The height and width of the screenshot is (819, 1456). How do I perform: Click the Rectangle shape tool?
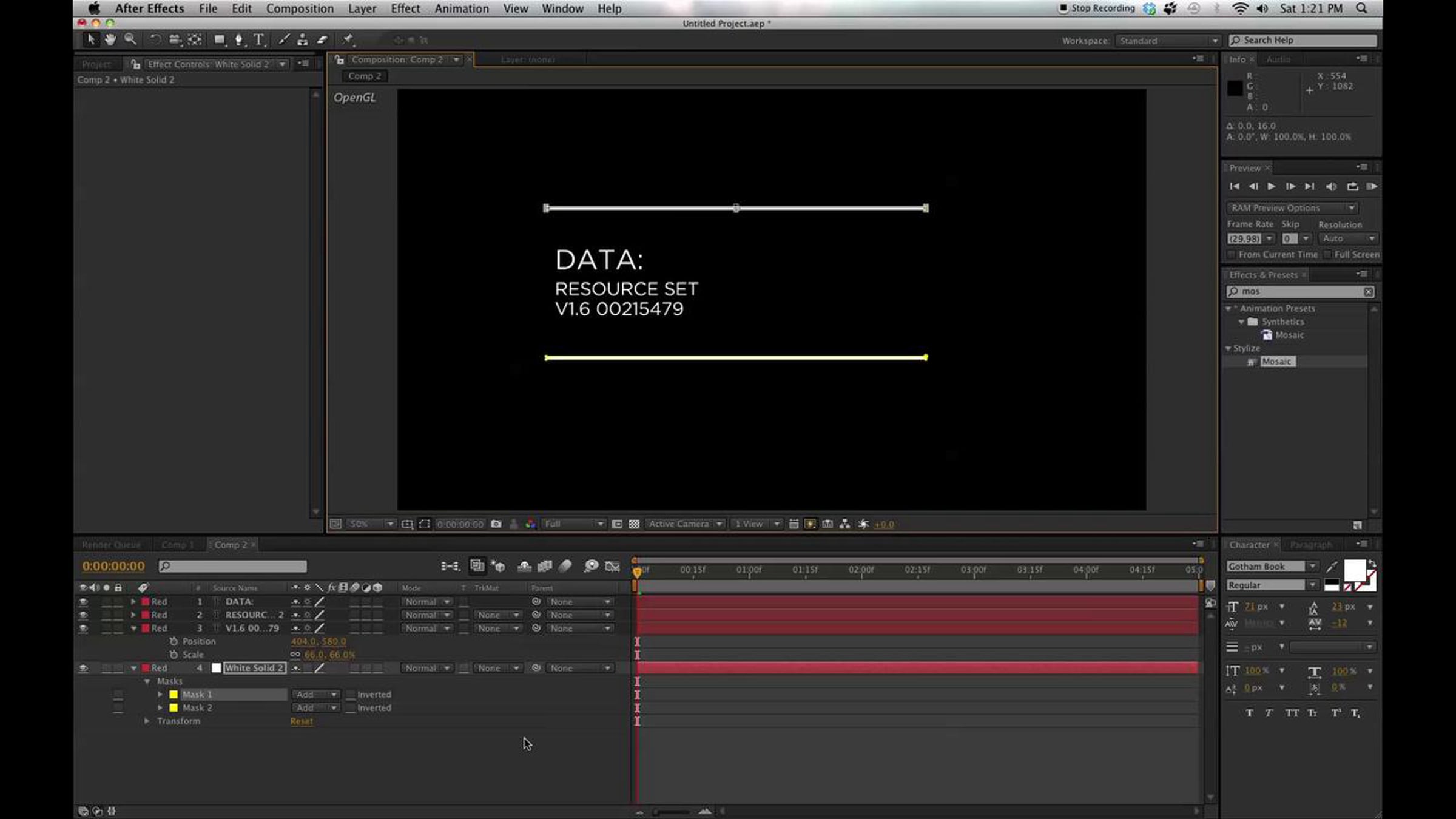click(x=219, y=40)
